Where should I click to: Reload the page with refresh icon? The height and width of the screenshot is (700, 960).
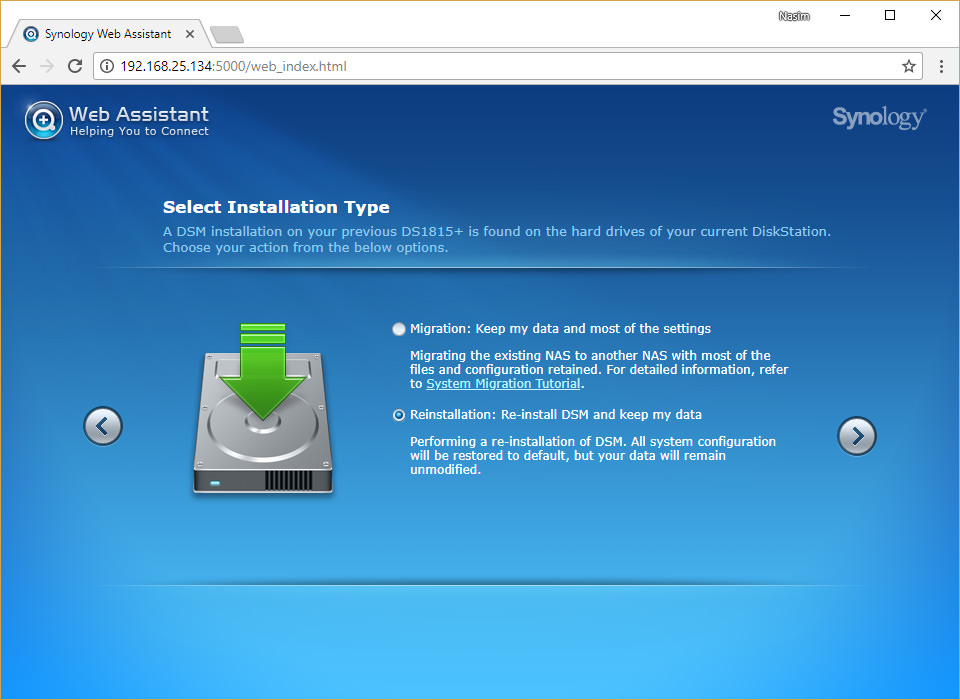tap(75, 66)
